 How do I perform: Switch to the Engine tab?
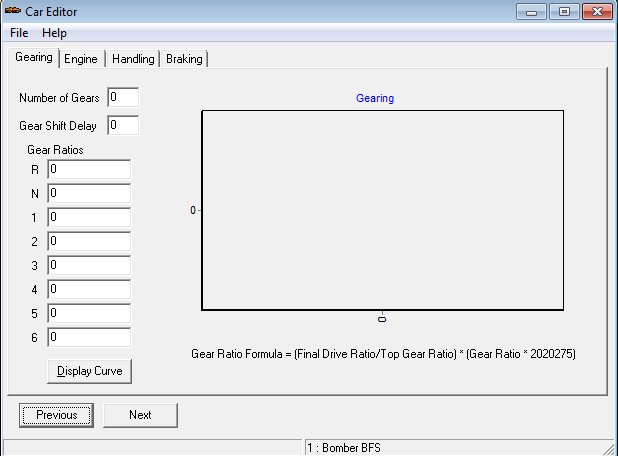[x=81, y=59]
